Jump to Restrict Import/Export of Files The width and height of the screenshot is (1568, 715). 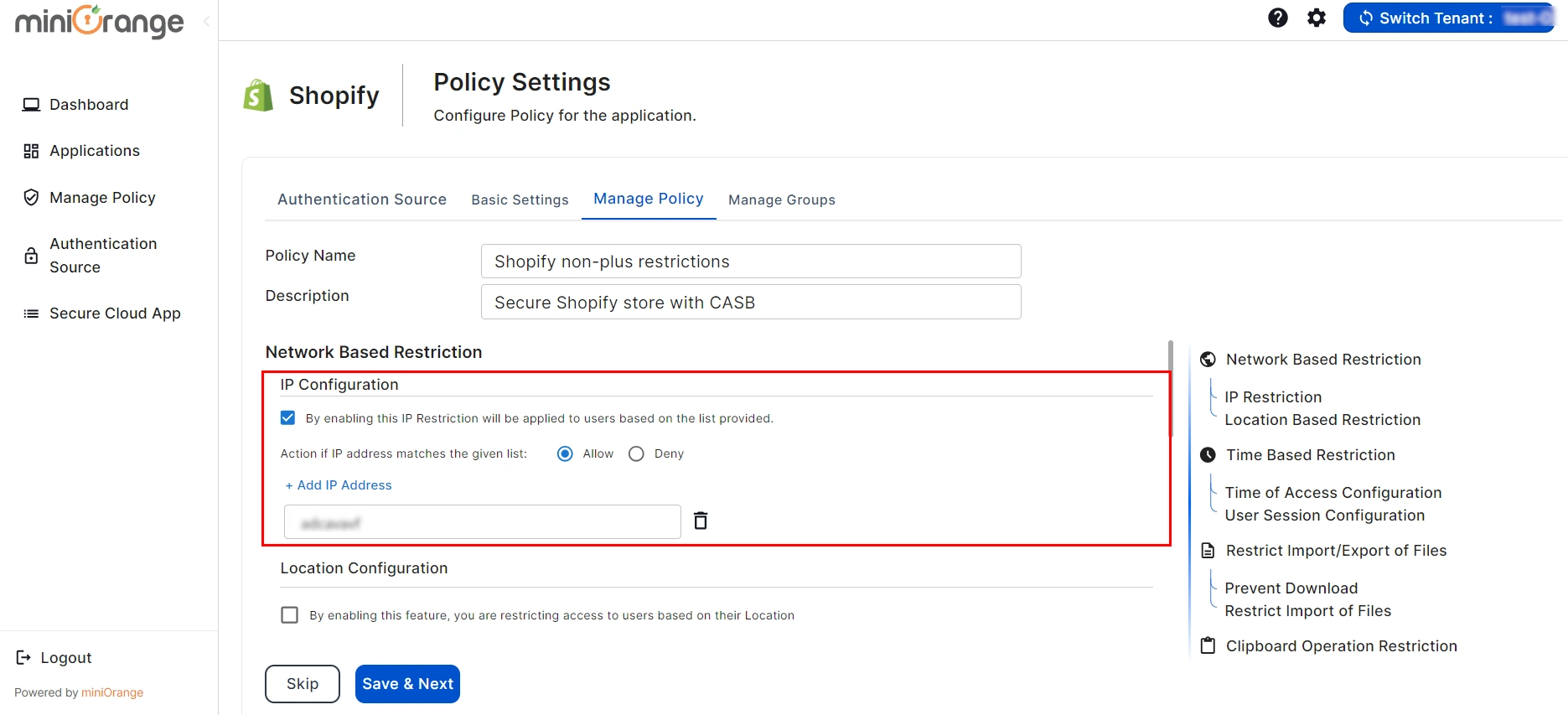[1337, 551]
